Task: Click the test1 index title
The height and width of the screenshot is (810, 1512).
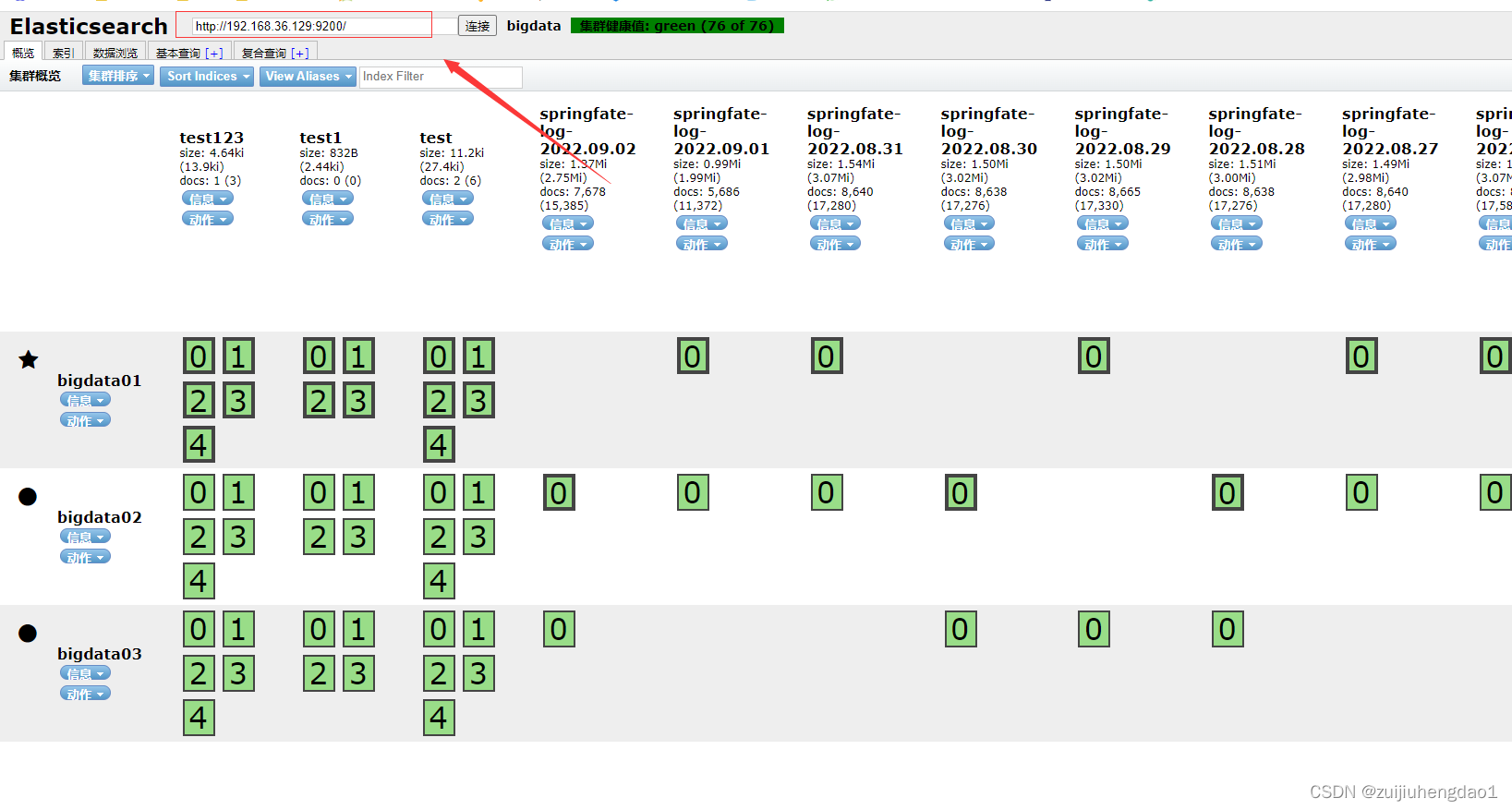Action: pyautogui.click(x=321, y=138)
